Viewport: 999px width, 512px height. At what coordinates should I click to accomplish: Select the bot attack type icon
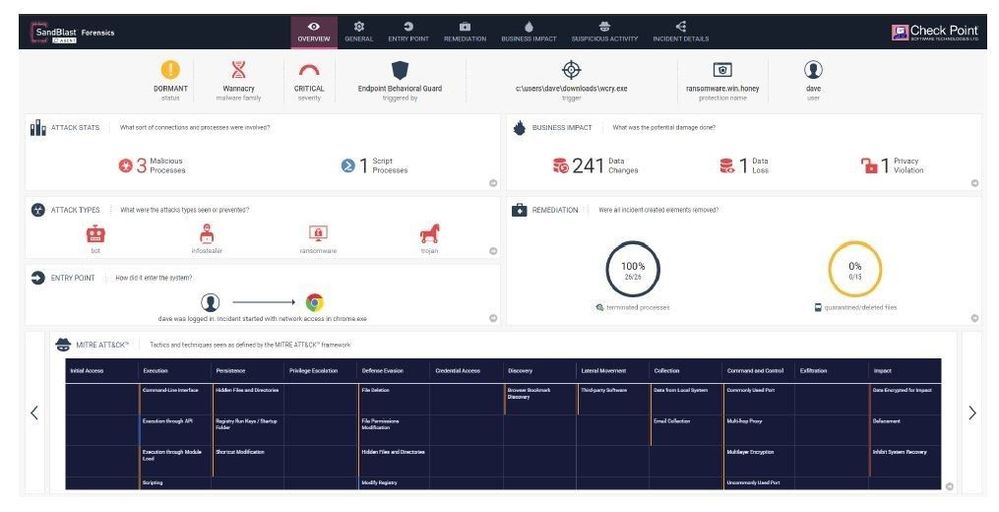coord(96,234)
